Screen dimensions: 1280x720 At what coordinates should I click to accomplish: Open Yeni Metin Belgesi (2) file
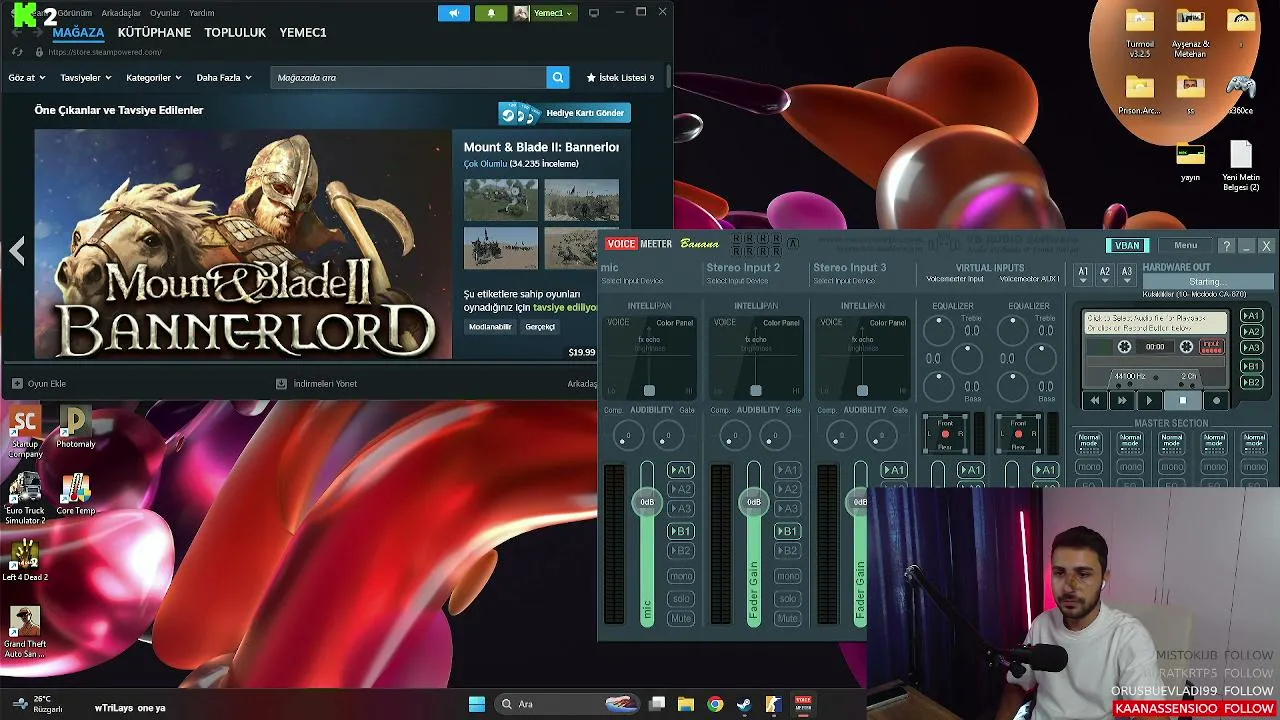pos(1241,166)
